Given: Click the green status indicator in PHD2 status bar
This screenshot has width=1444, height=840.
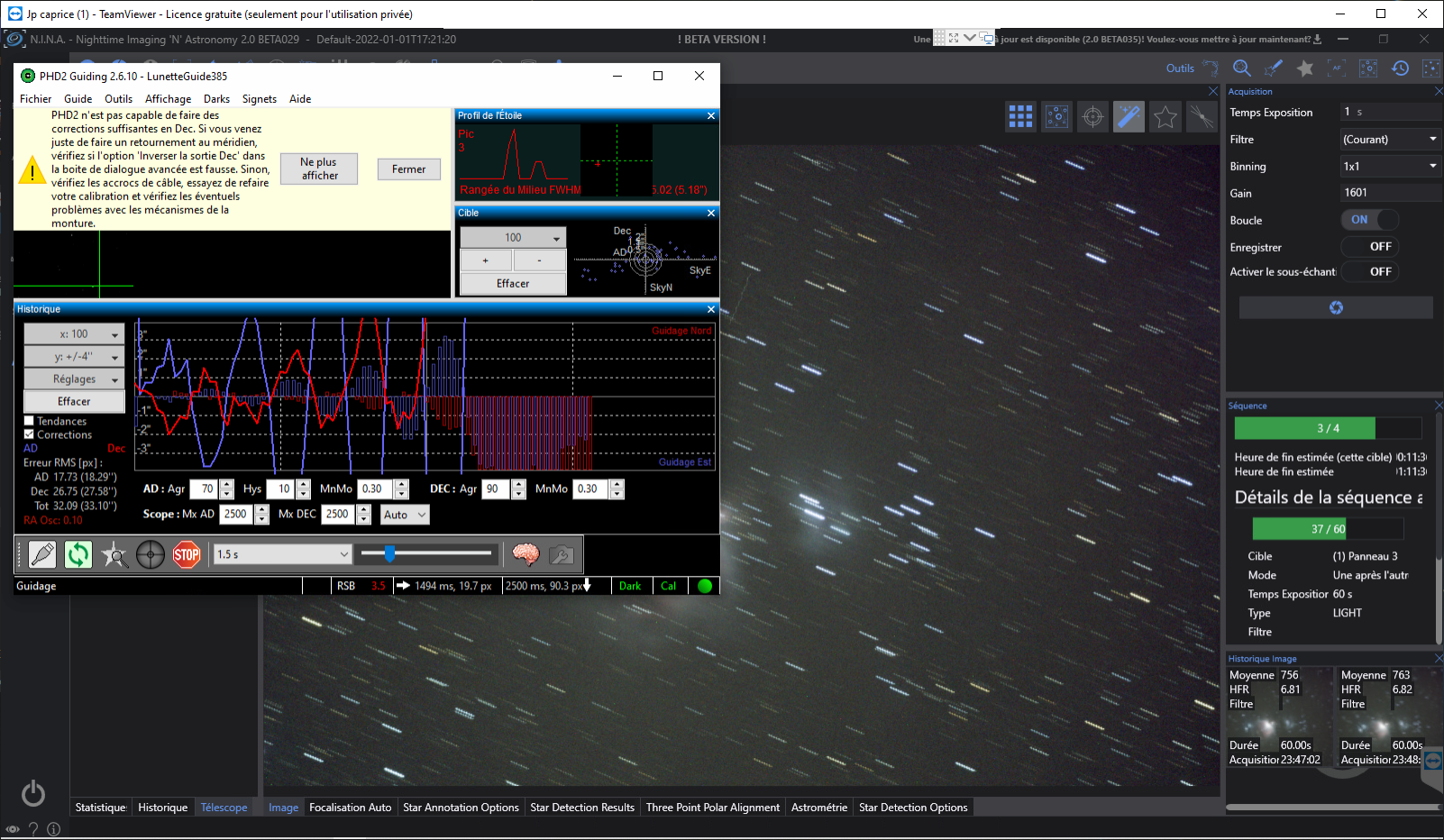Looking at the screenshot, I should pyautogui.click(x=705, y=586).
